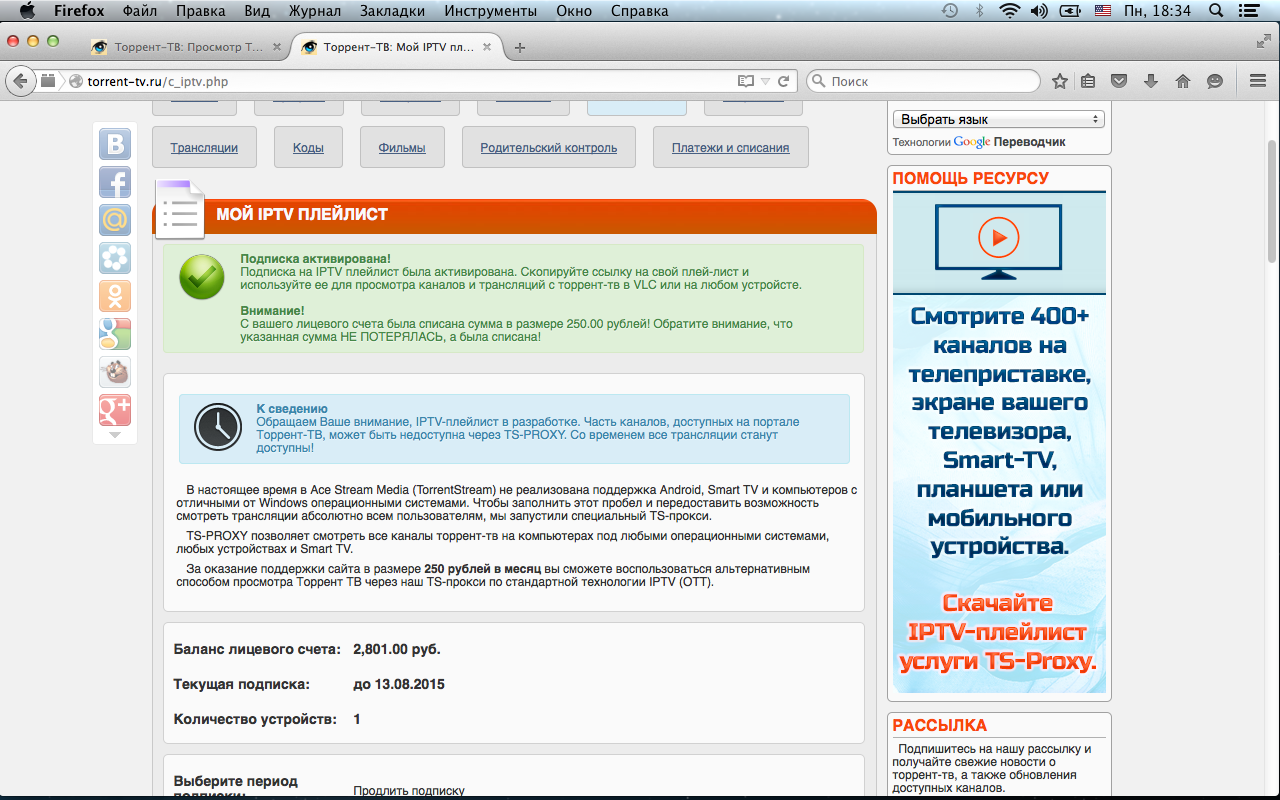Click the play video icon in banner
1280x800 pixels.
[x=998, y=238]
